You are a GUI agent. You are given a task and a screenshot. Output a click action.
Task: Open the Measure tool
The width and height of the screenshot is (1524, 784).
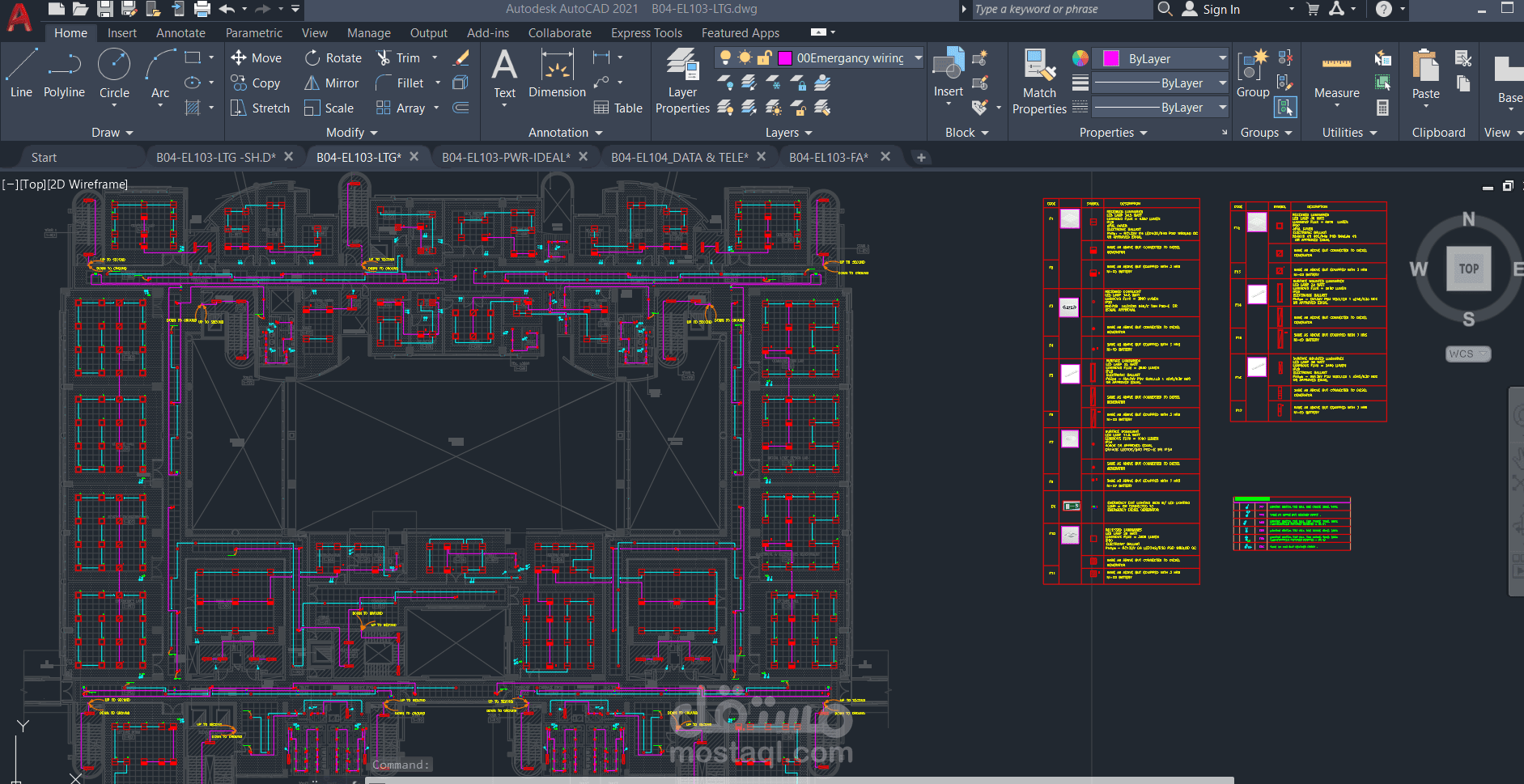(1336, 77)
